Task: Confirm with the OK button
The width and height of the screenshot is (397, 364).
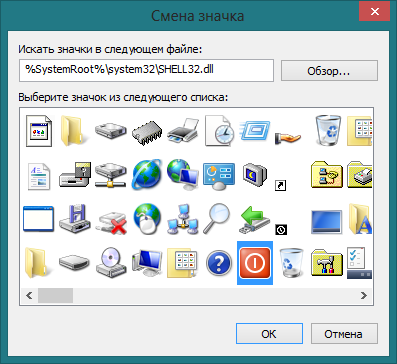Action: coord(269,333)
